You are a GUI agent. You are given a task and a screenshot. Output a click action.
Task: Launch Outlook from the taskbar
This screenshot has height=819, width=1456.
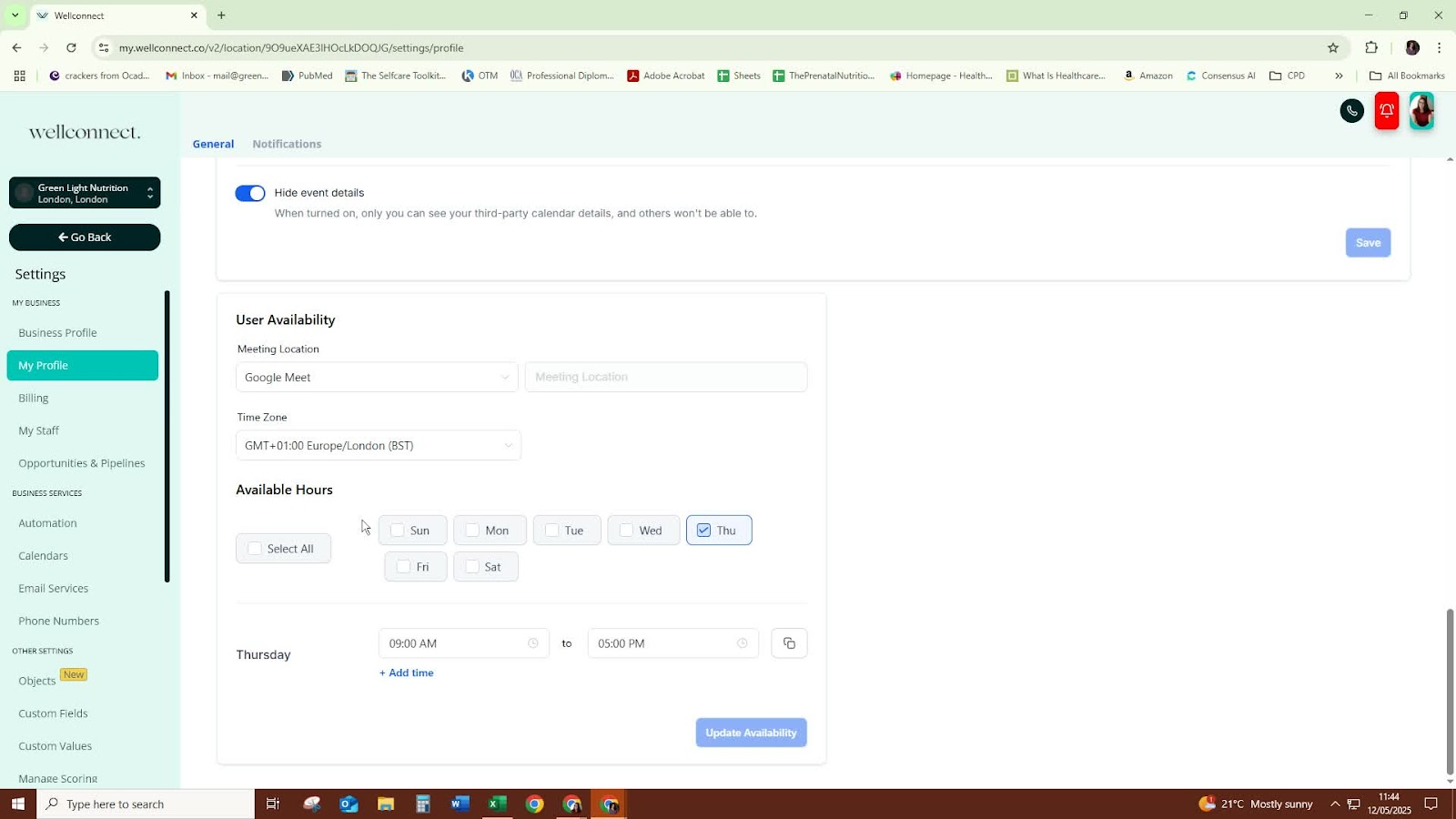[x=349, y=804]
